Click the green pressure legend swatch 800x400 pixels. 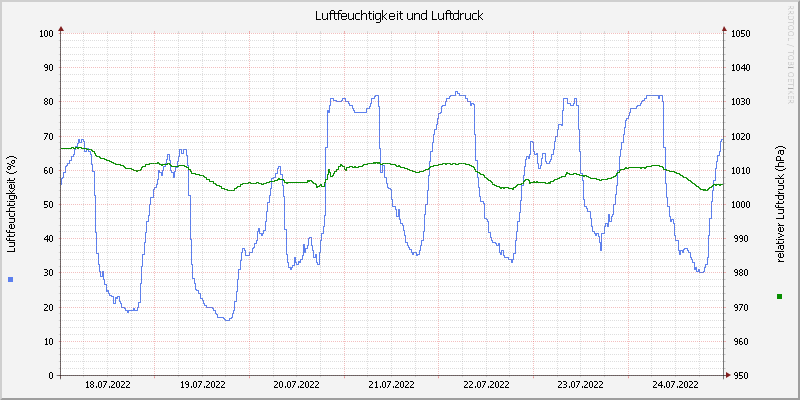[x=779, y=296]
